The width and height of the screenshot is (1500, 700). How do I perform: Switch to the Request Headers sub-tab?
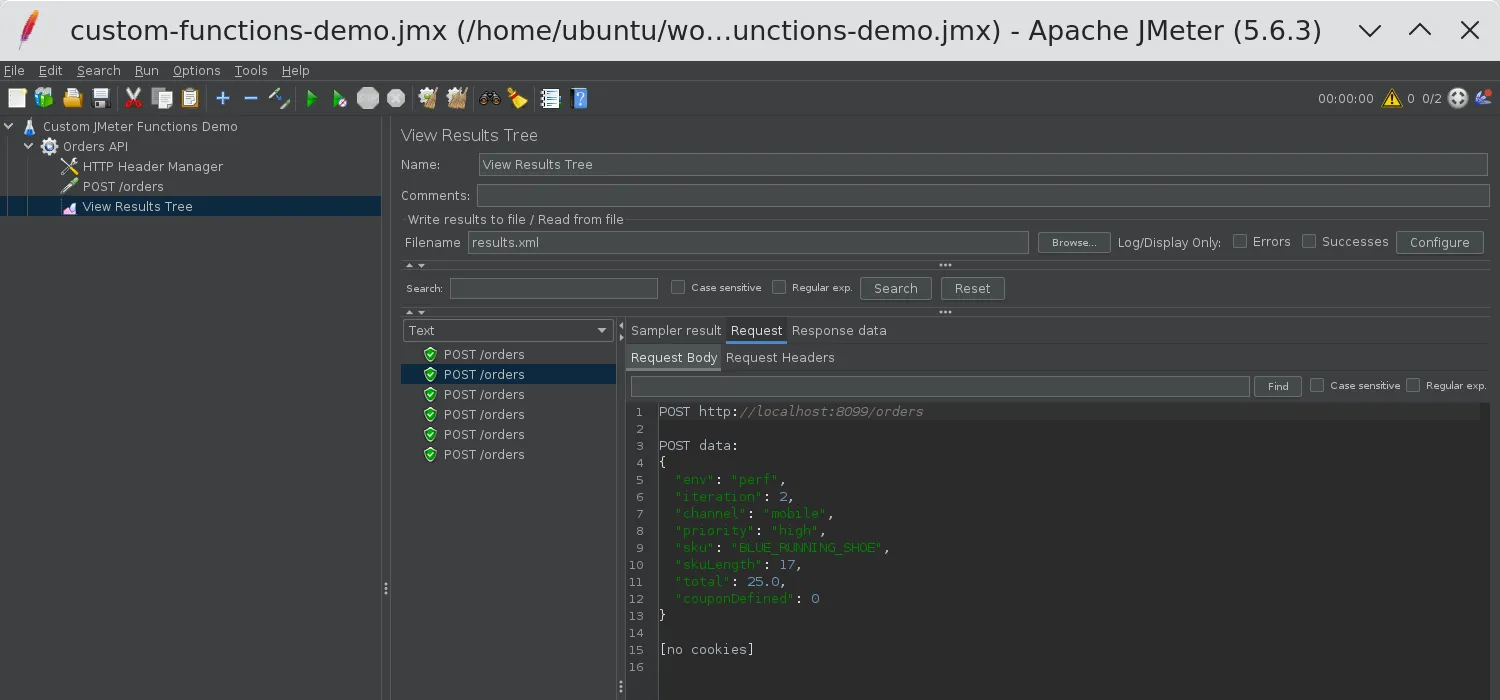pyautogui.click(x=780, y=357)
